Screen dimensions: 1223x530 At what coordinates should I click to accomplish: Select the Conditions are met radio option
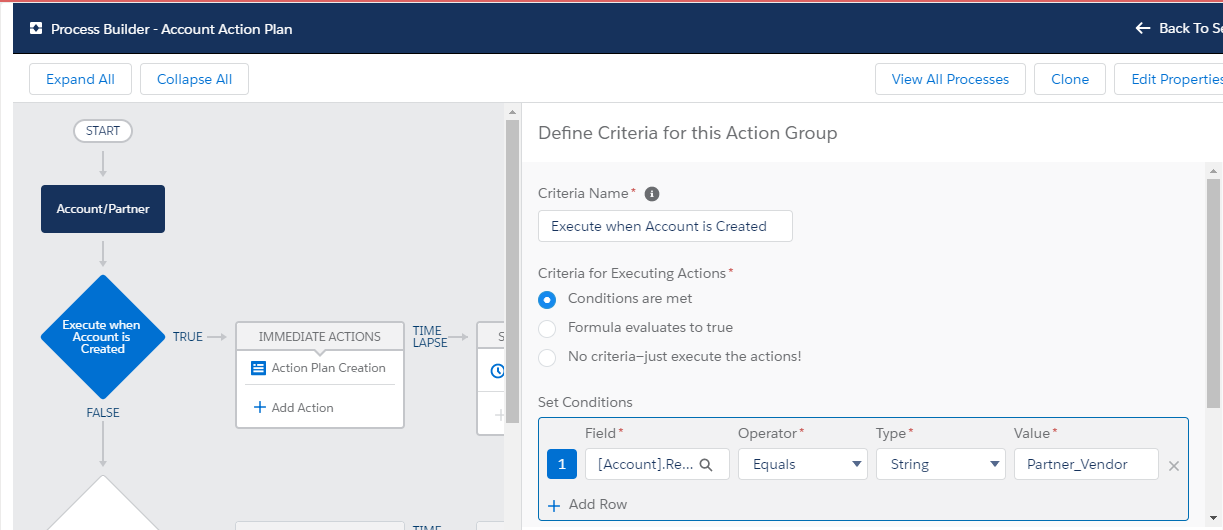[x=547, y=299]
